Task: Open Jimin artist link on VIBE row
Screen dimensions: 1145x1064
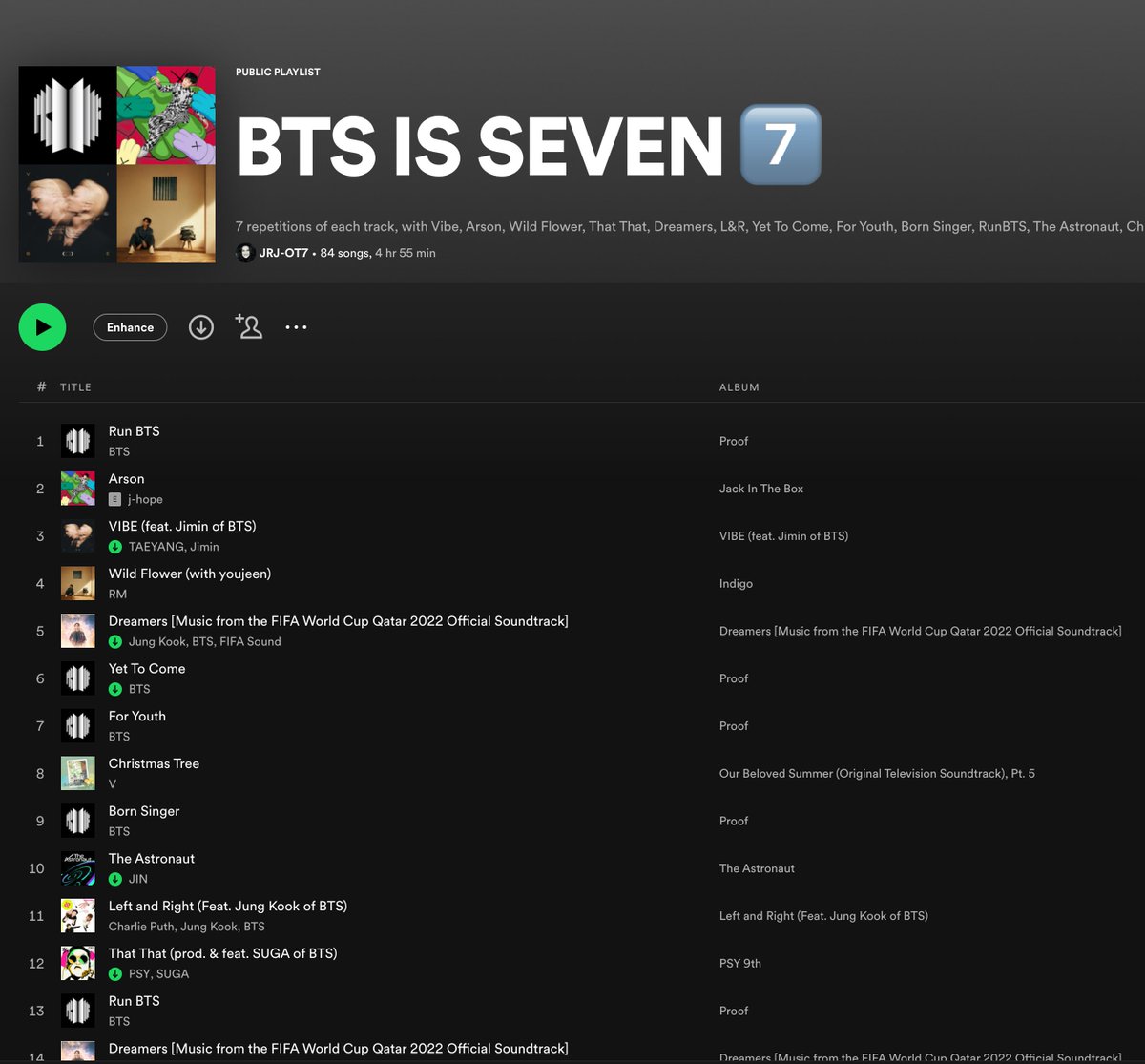Action: coord(205,547)
